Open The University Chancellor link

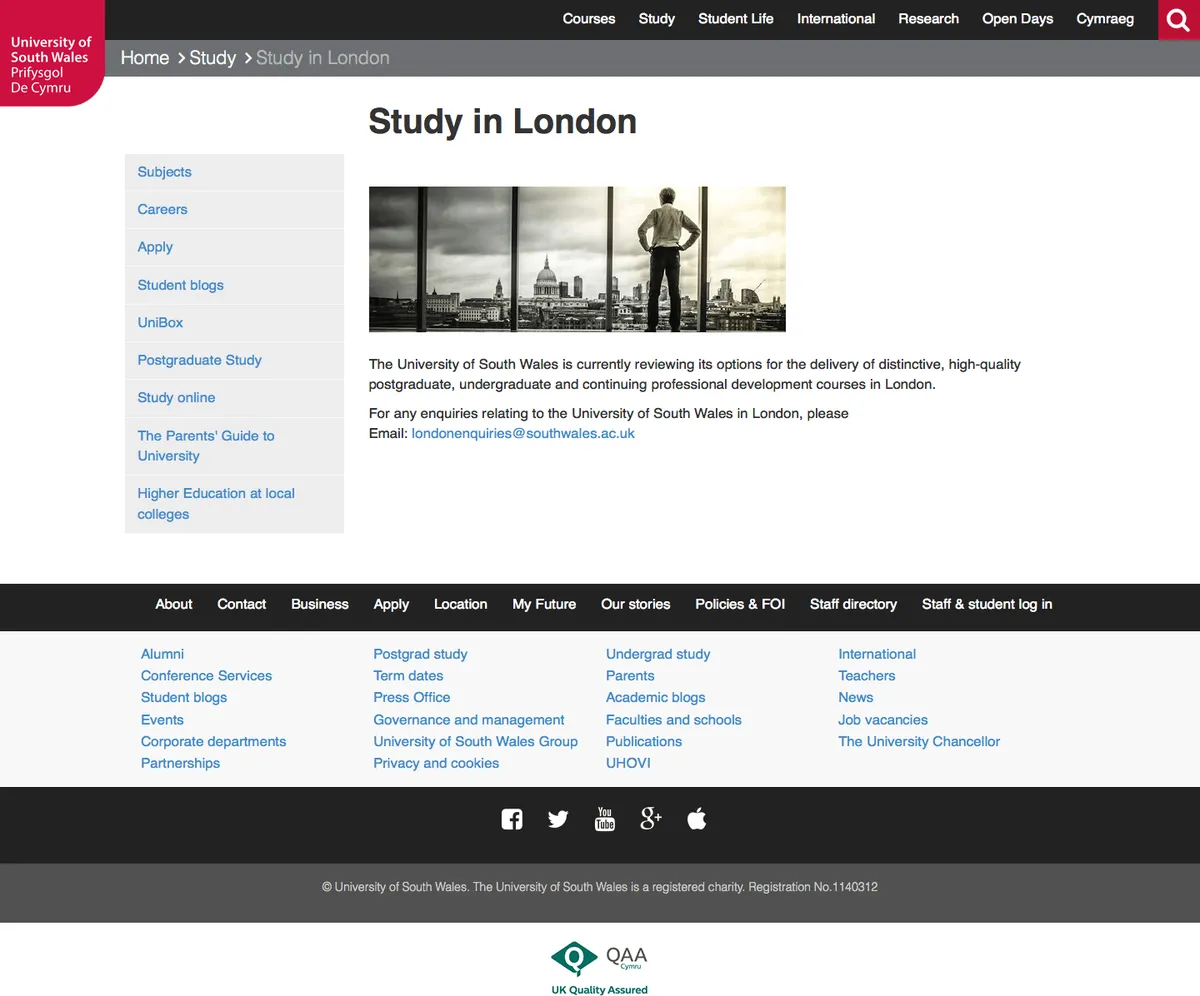click(x=919, y=742)
